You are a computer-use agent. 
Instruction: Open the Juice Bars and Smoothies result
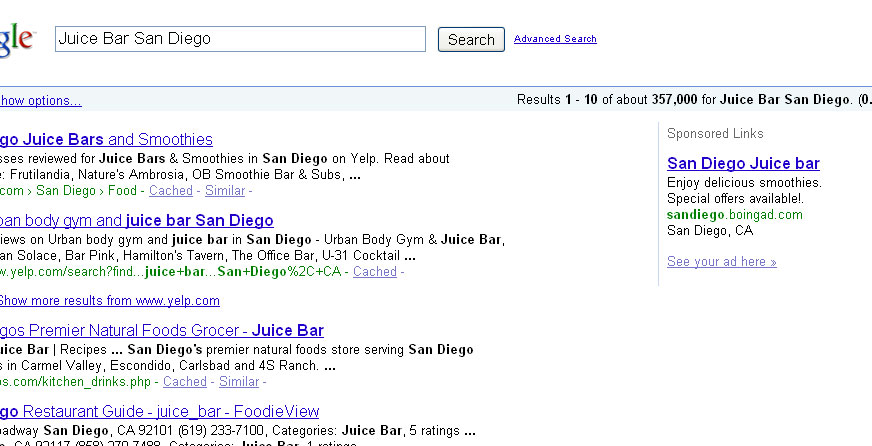pos(106,139)
